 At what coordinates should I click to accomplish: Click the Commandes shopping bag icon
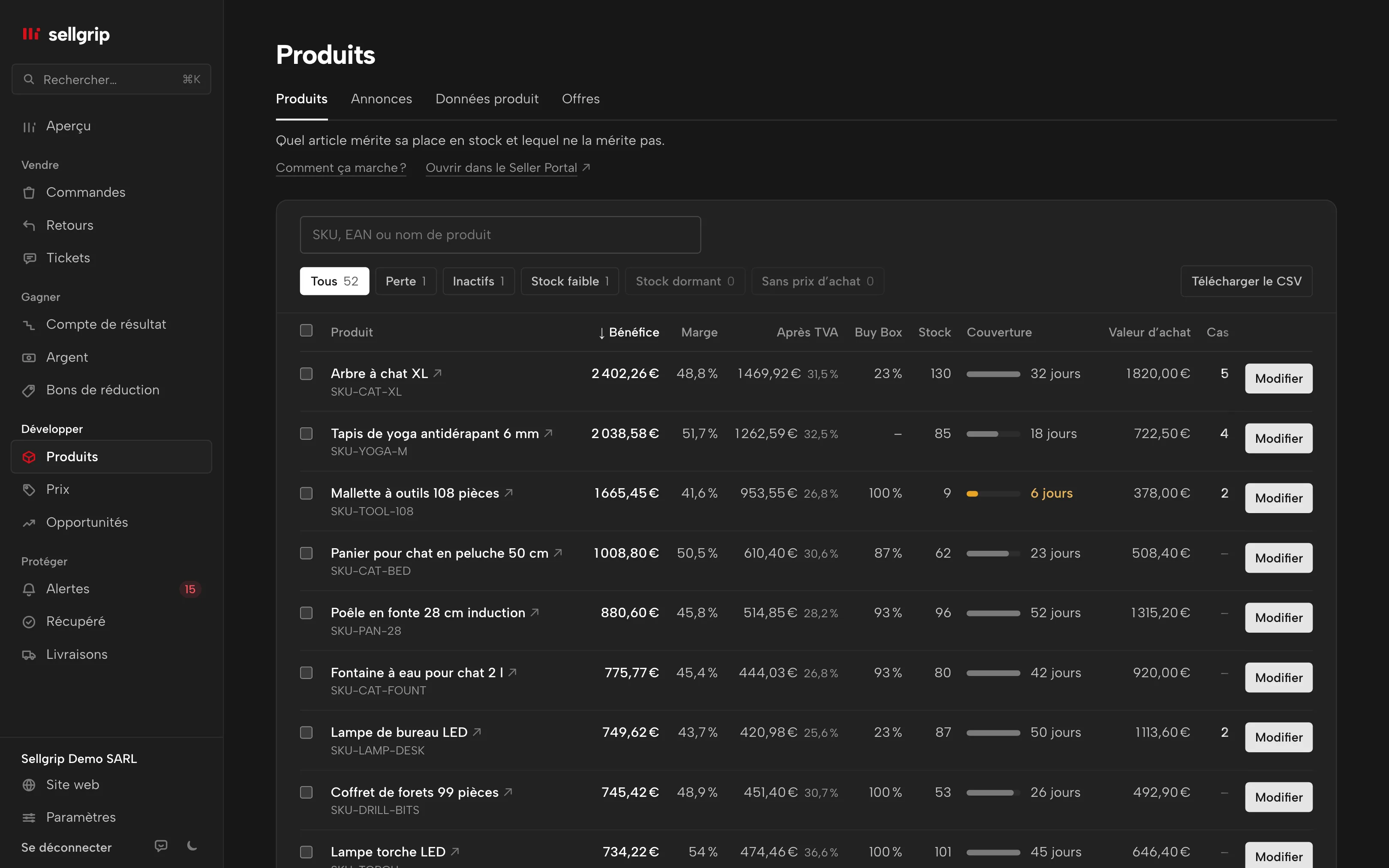tap(29, 192)
